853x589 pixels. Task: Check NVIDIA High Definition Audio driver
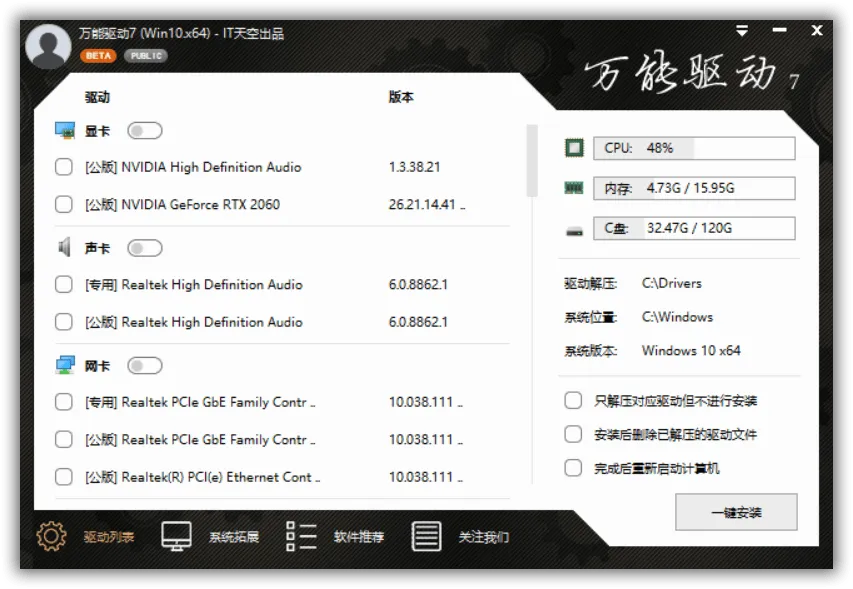click(x=64, y=167)
